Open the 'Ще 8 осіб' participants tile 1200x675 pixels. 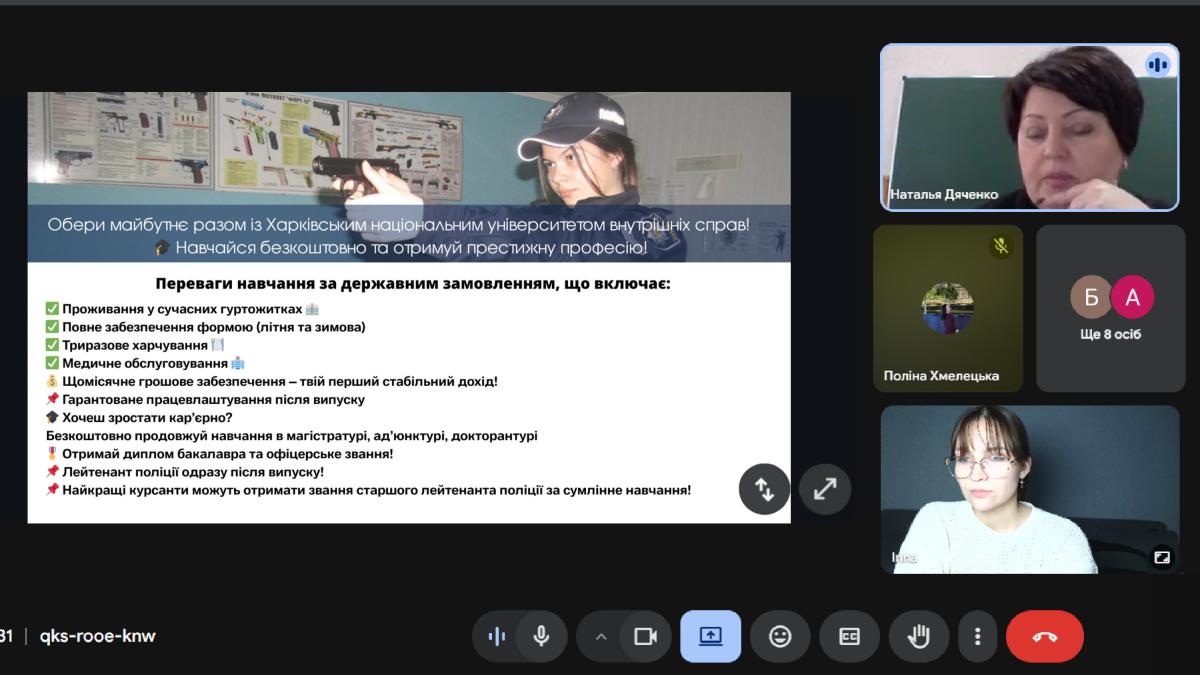[1111, 308]
